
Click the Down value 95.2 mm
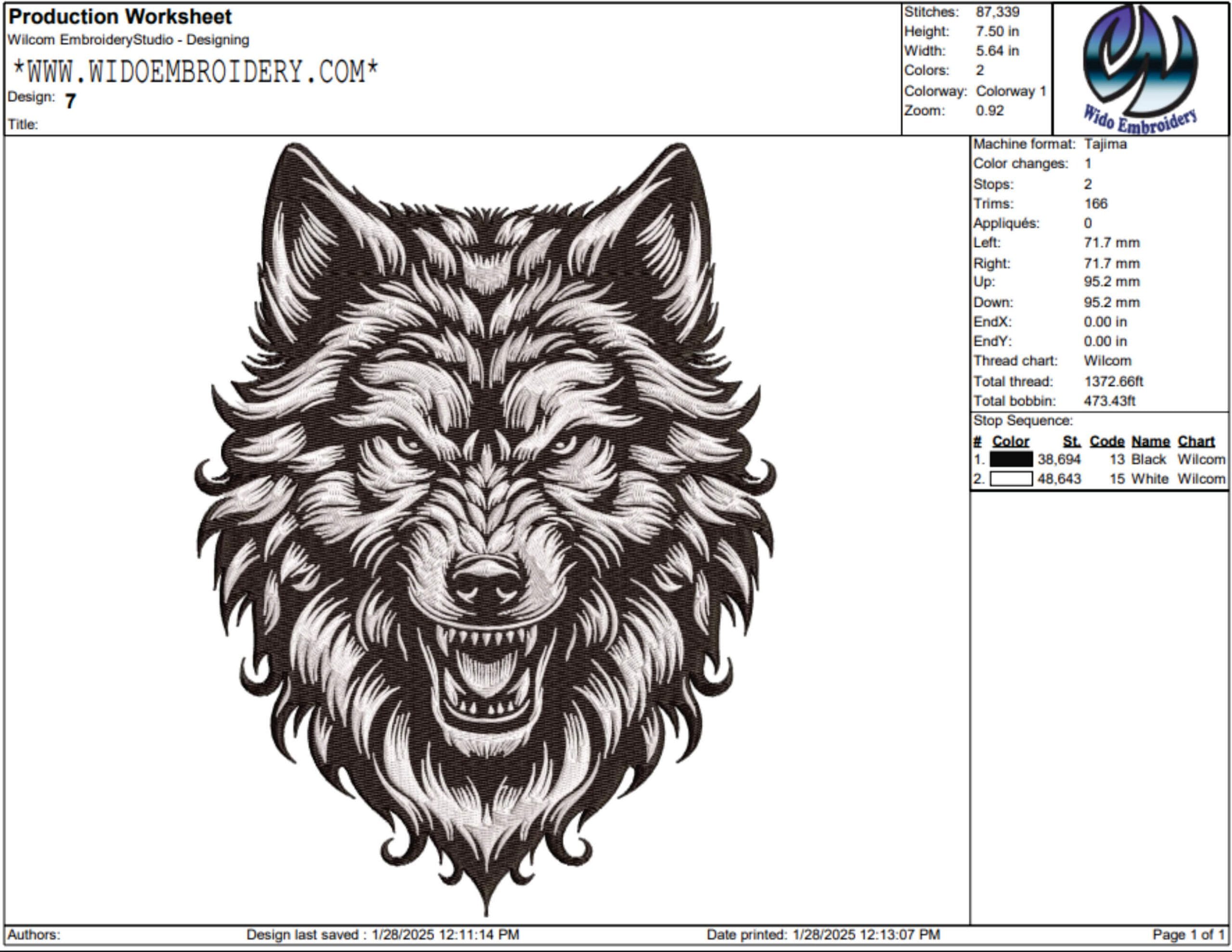[1112, 302]
